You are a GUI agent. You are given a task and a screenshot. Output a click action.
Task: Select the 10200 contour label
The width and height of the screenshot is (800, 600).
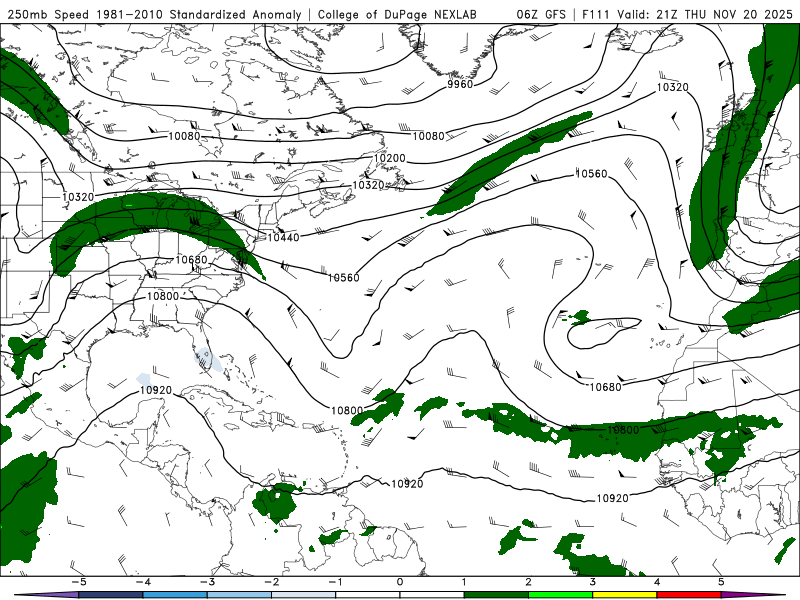pos(389,158)
